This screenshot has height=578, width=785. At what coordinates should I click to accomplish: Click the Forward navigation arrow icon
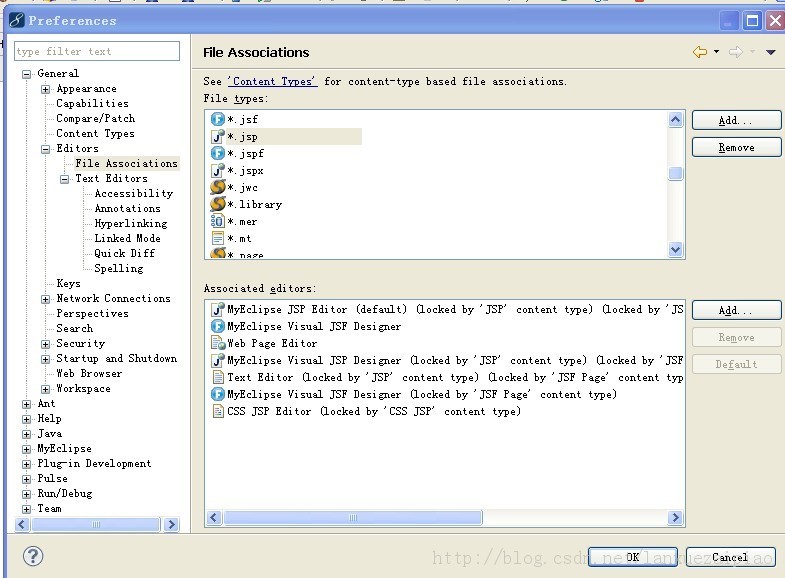pyautogui.click(x=736, y=52)
